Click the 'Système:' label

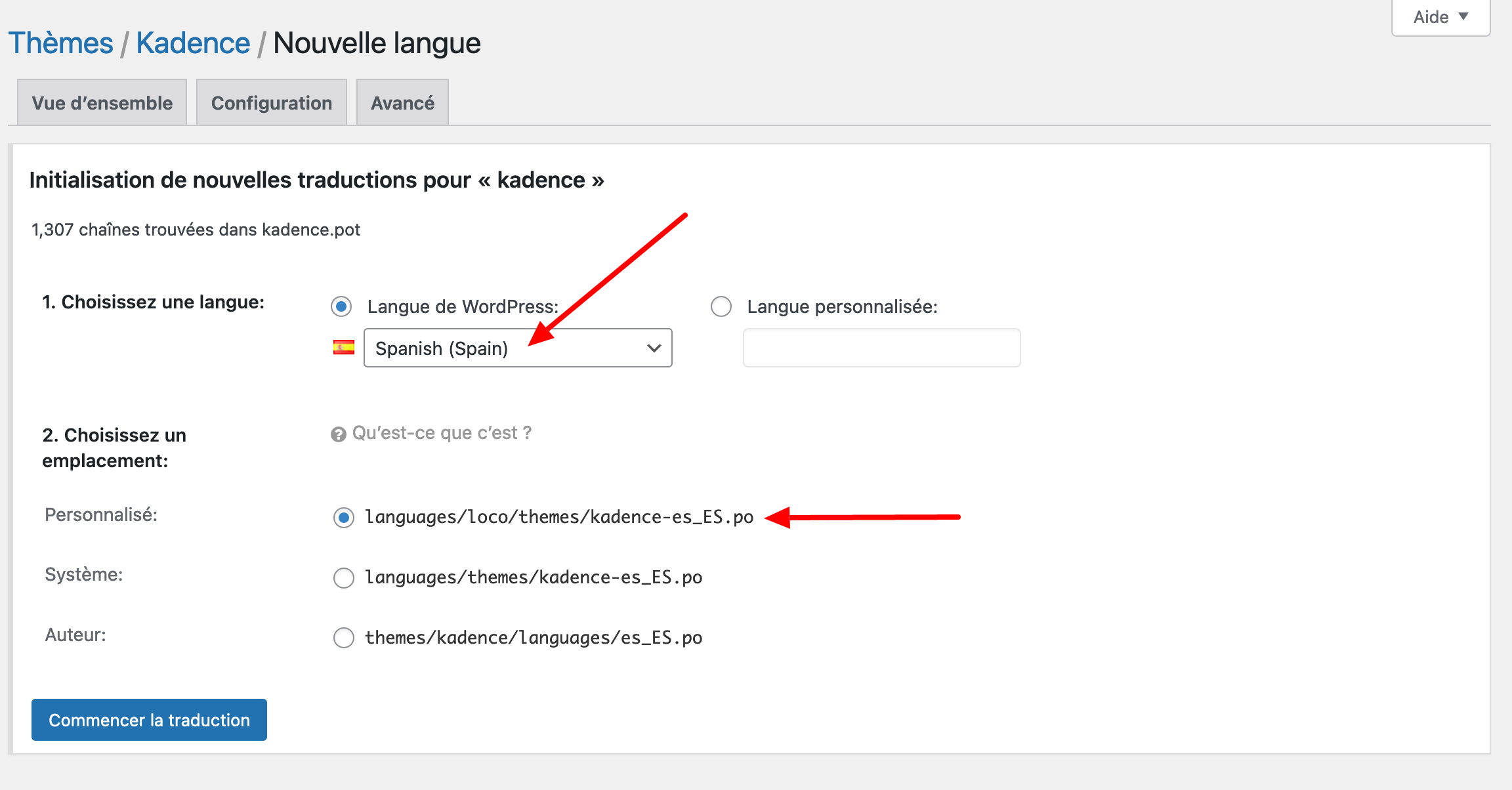tap(84, 575)
